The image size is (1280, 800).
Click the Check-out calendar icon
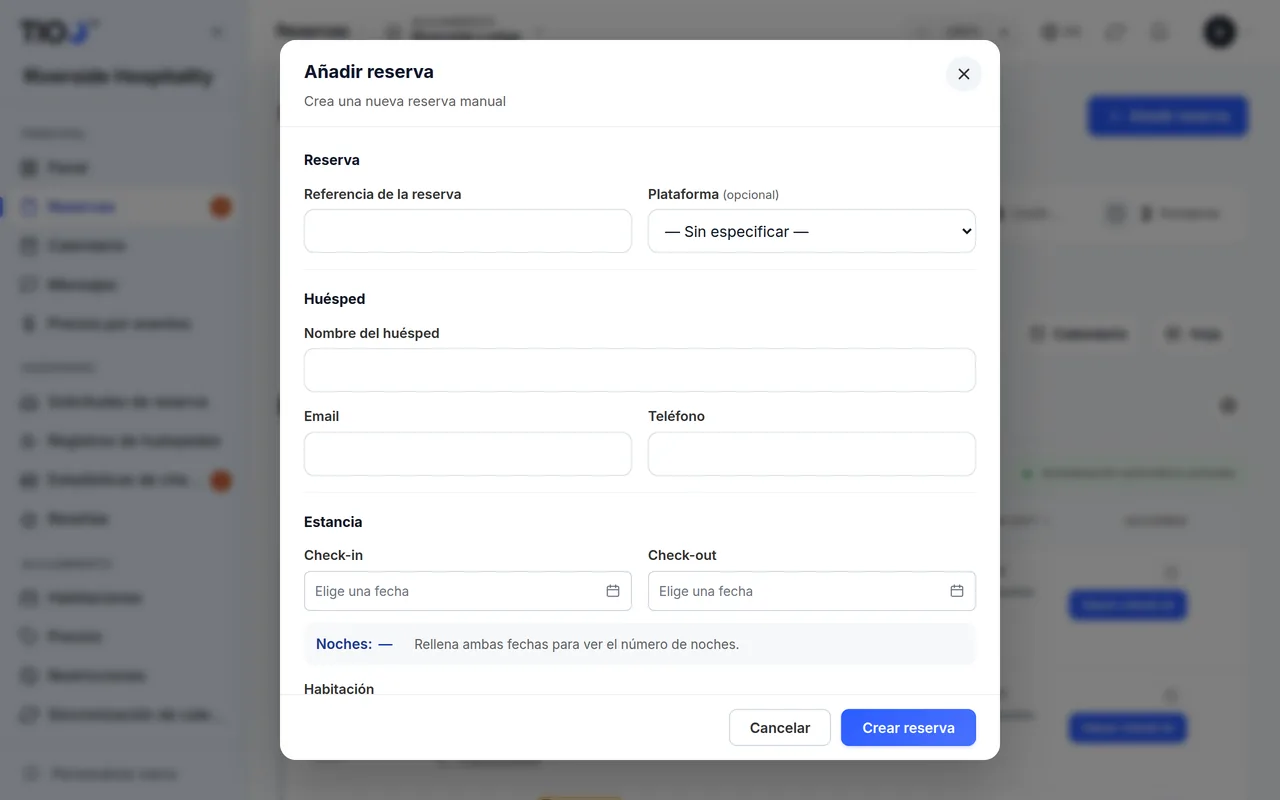tap(957, 591)
